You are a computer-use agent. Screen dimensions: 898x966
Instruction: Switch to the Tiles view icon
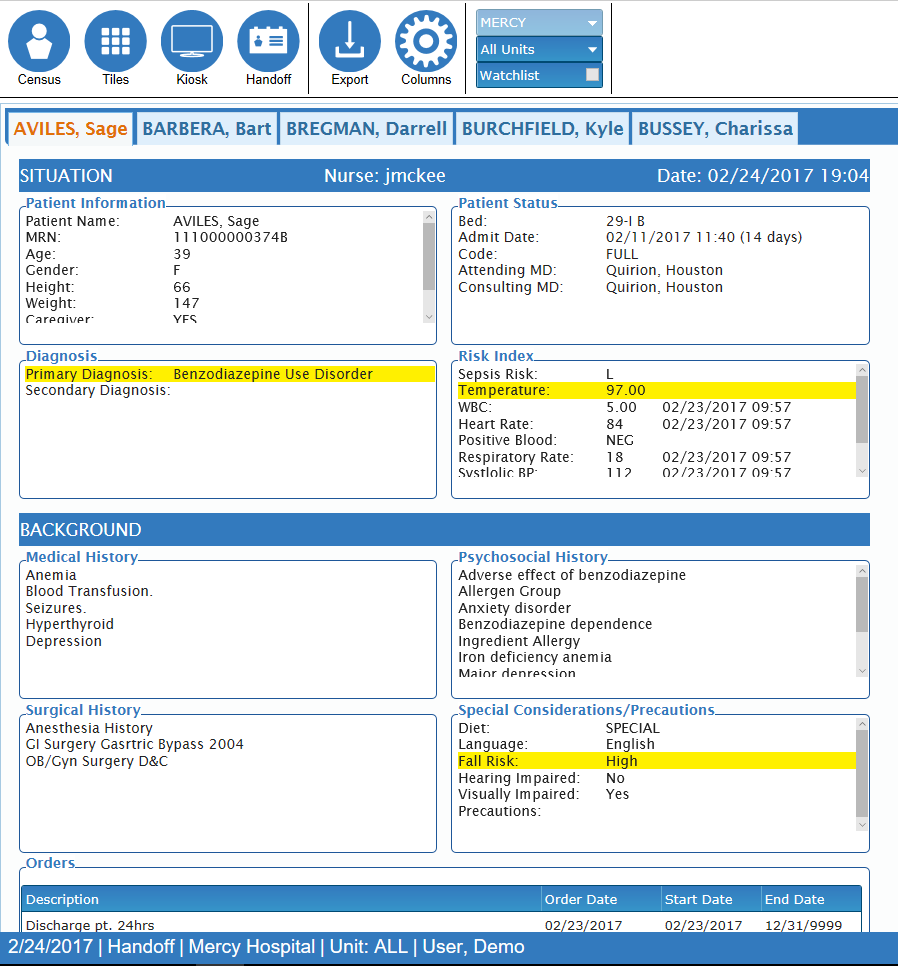point(115,41)
